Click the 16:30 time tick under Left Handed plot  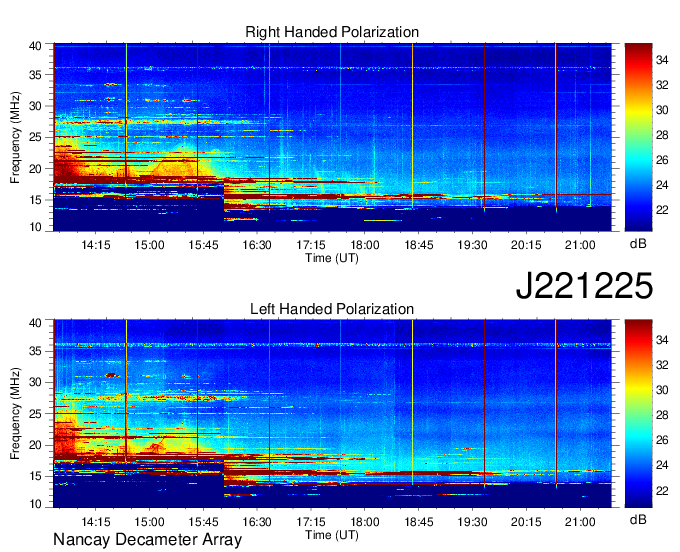pyautogui.click(x=257, y=522)
